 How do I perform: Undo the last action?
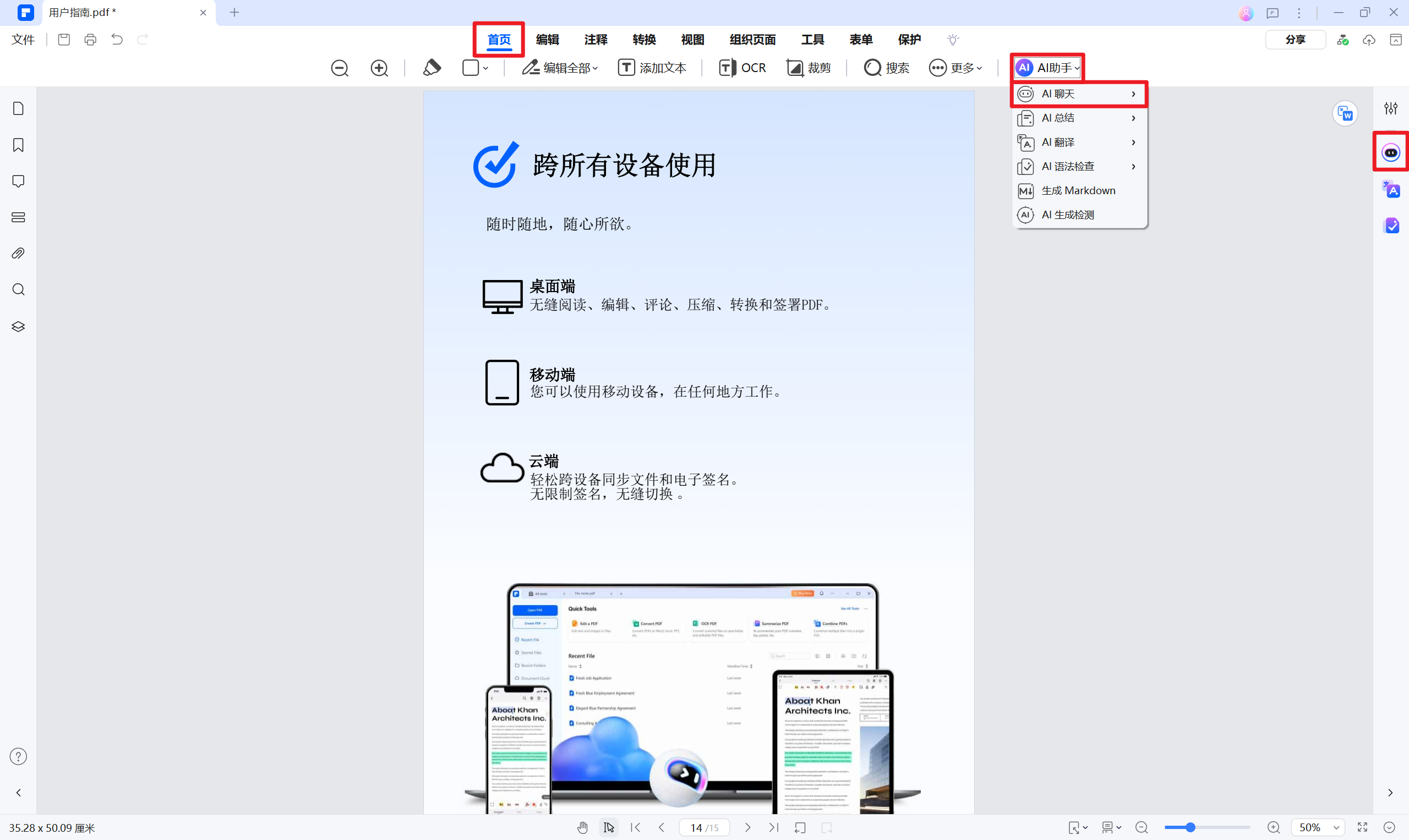(117, 40)
